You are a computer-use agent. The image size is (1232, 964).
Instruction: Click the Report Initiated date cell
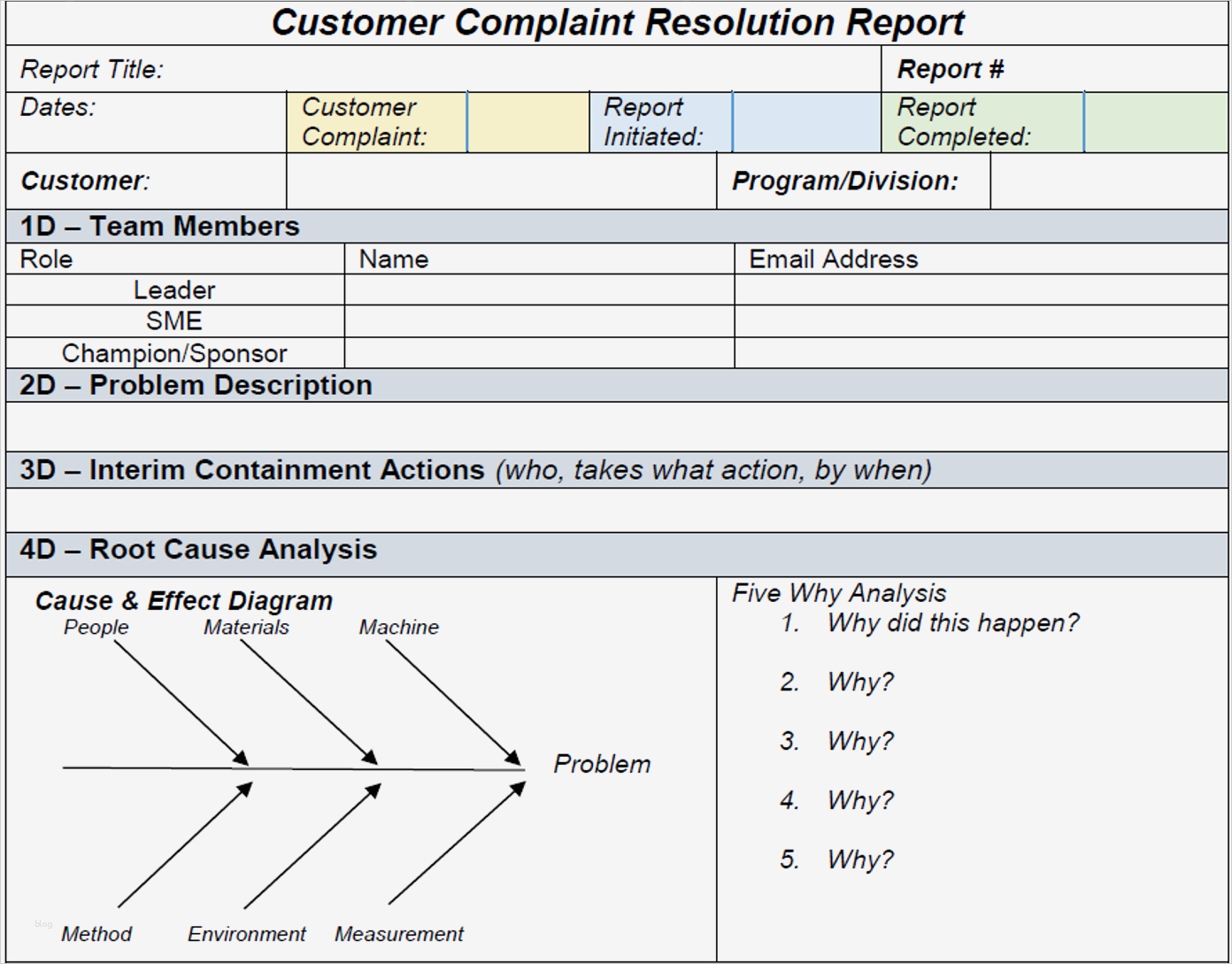[804, 121]
